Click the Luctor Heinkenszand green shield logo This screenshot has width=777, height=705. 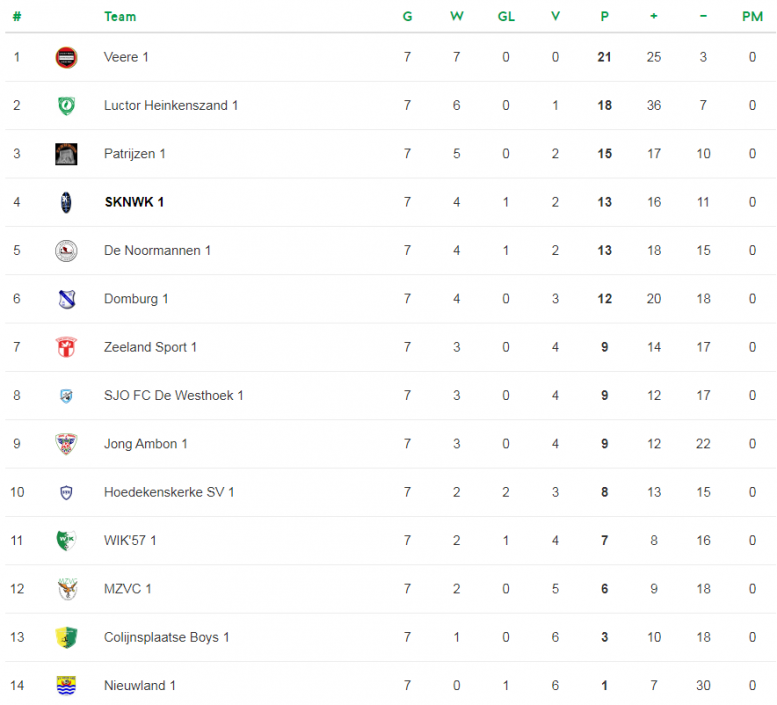click(x=66, y=106)
